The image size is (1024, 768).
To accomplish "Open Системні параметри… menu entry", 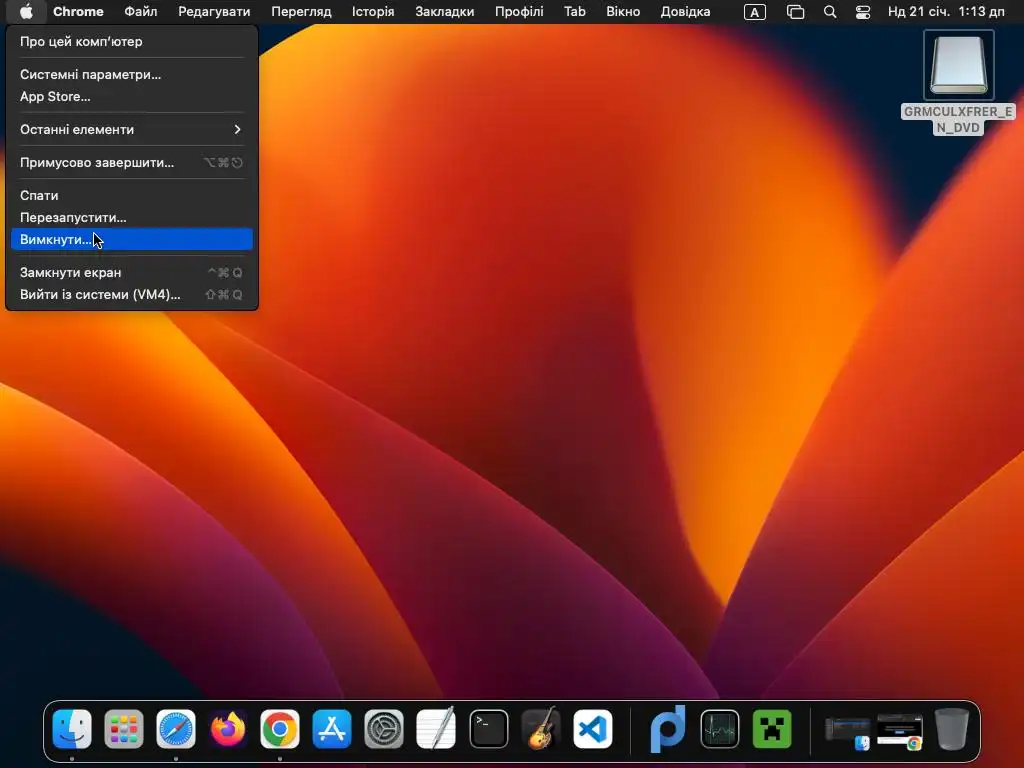I will [131, 74].
